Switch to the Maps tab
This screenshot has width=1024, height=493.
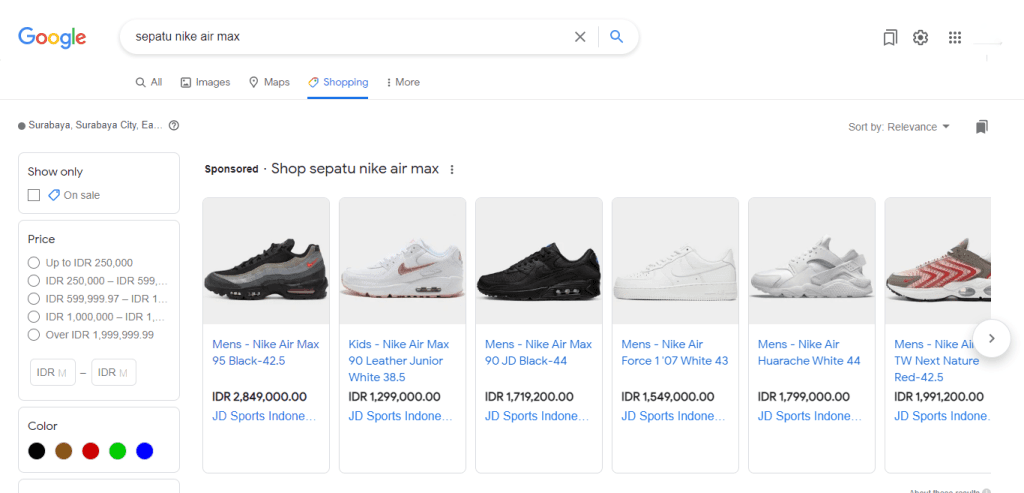click(269, 82)
